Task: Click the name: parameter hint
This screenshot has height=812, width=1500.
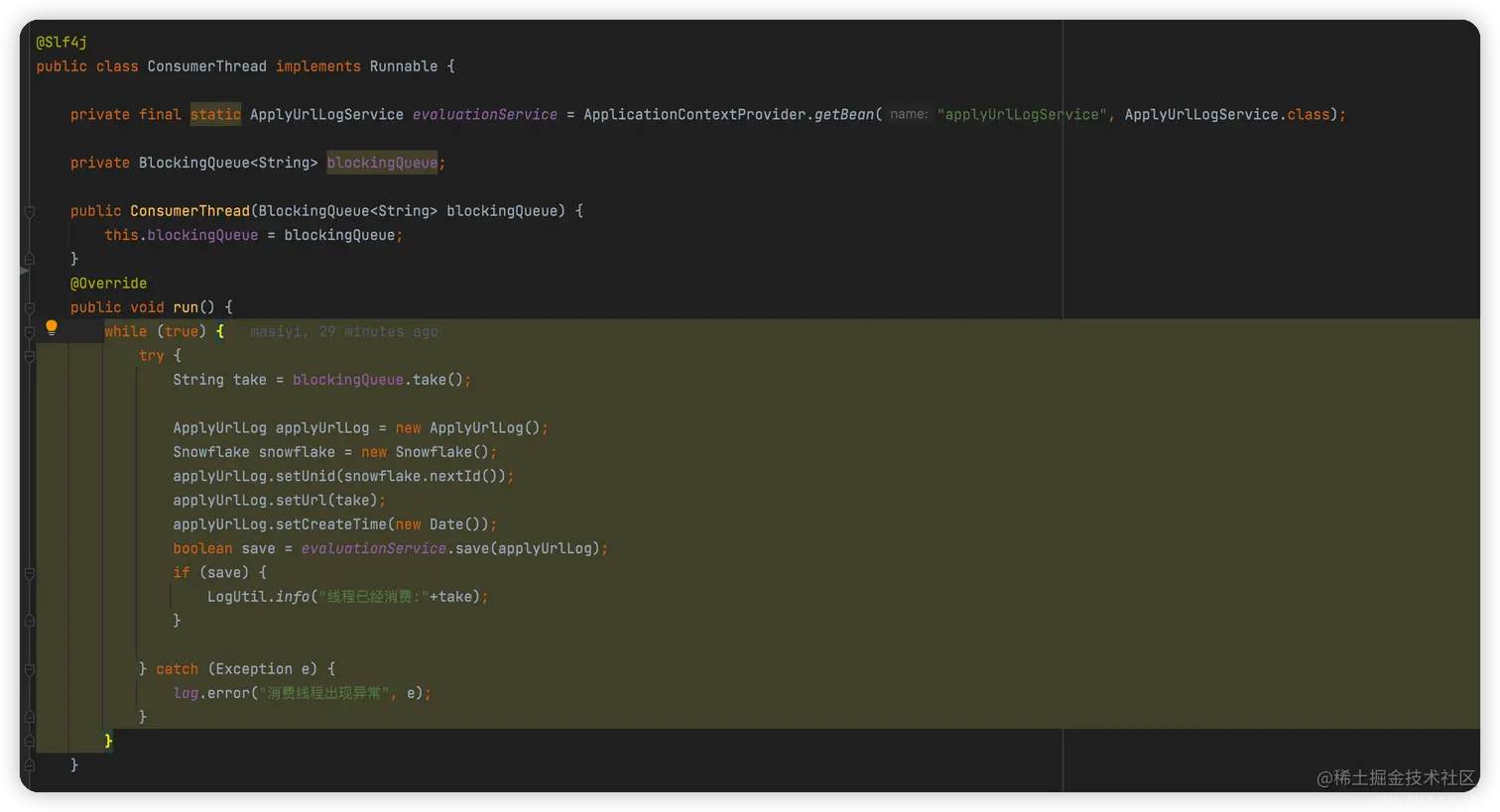Action: coord(908,114)
